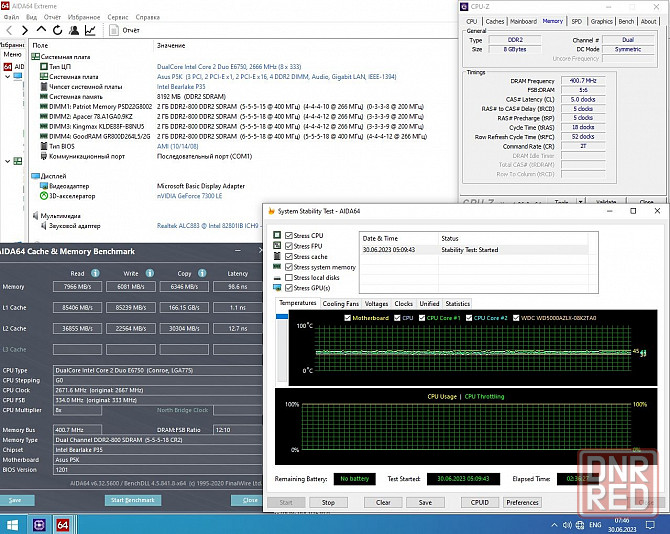Click the Copy info icon in benchmark window
Screen dimensions: 670x534
203,273
